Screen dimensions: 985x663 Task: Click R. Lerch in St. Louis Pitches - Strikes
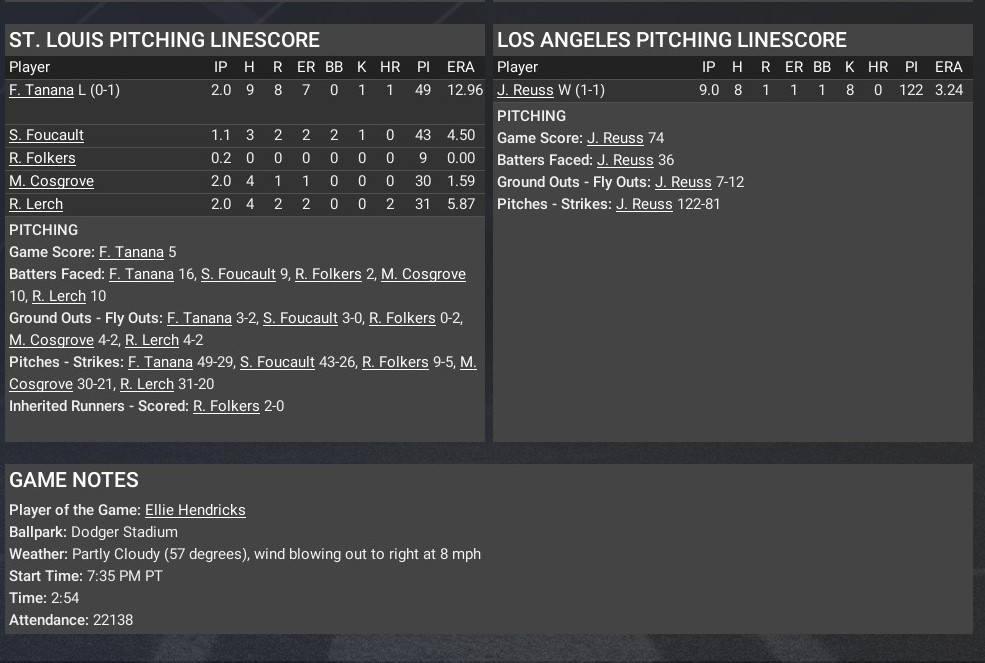[x=147, y=384]
